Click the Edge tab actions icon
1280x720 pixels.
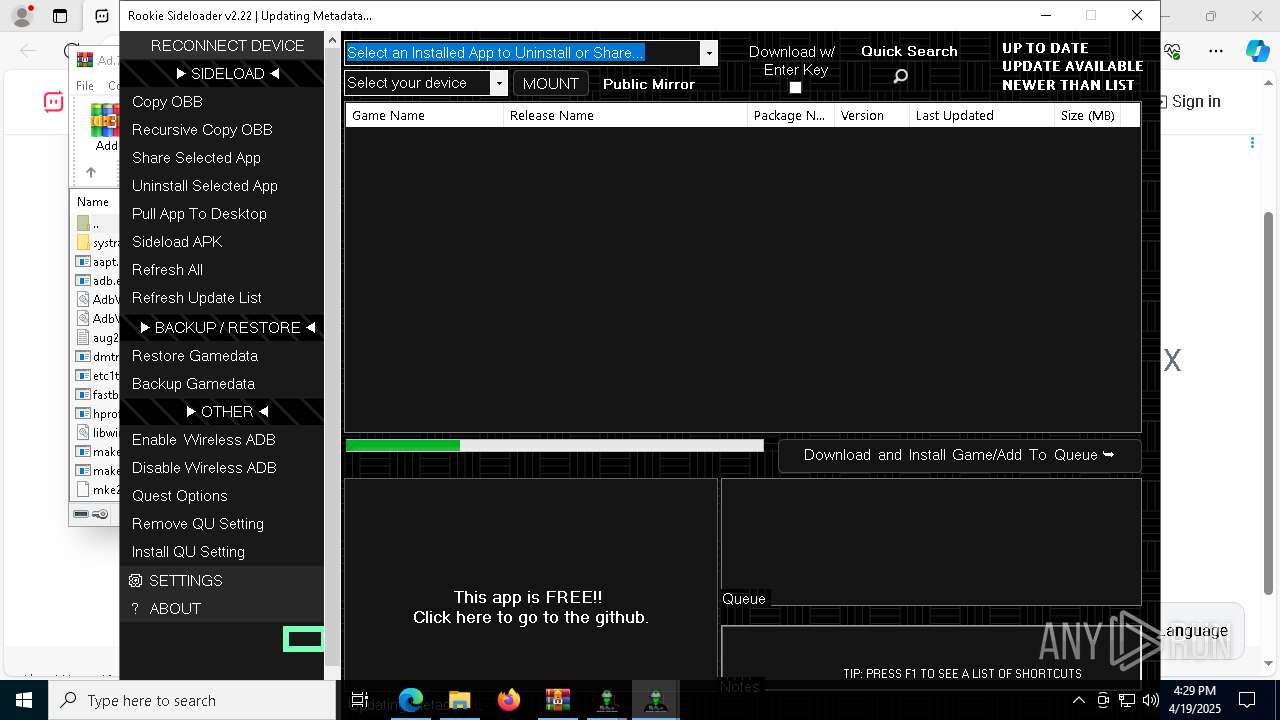pyautogui.click(x=60, y=16)
